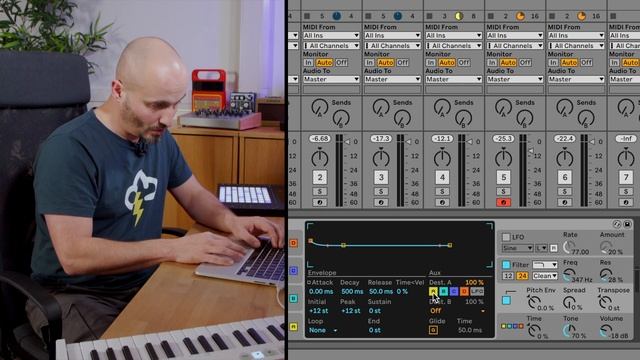Open yellow oscillator A tab on left edge
Viewport: 640px width, 360px height.
point(293,327)
